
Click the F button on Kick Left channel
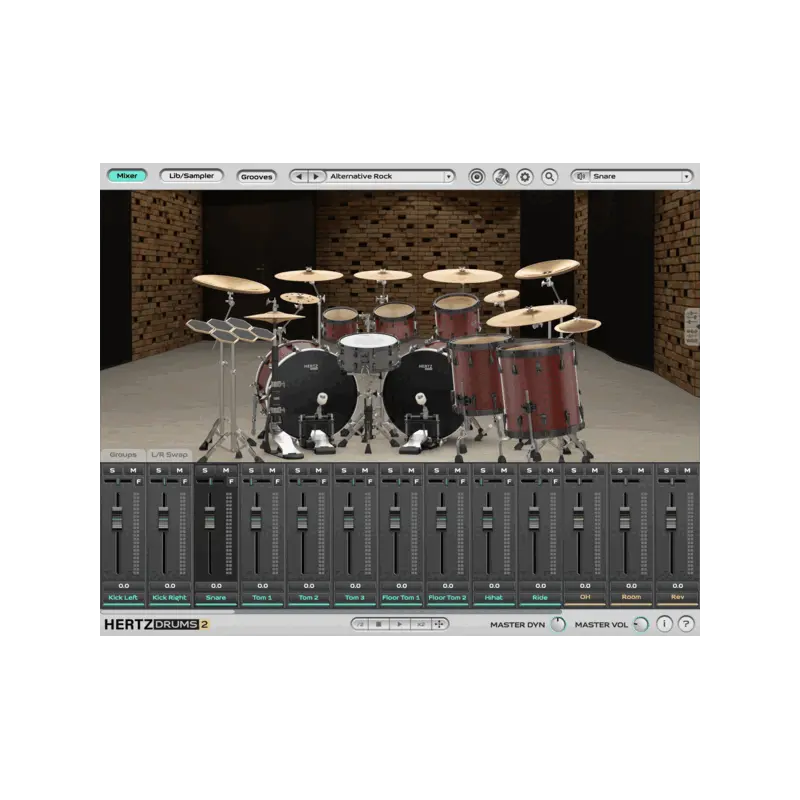(138, 482)
